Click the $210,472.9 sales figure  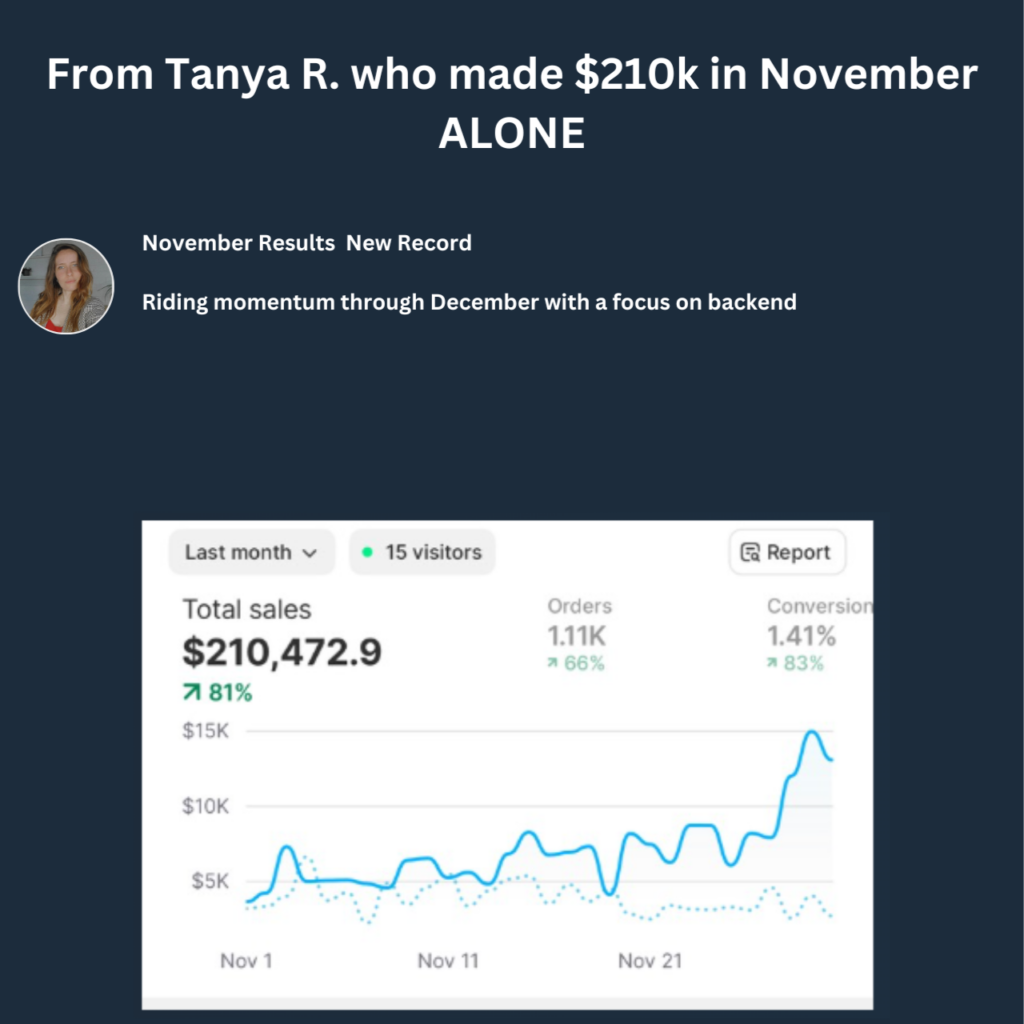click(282, 653)
